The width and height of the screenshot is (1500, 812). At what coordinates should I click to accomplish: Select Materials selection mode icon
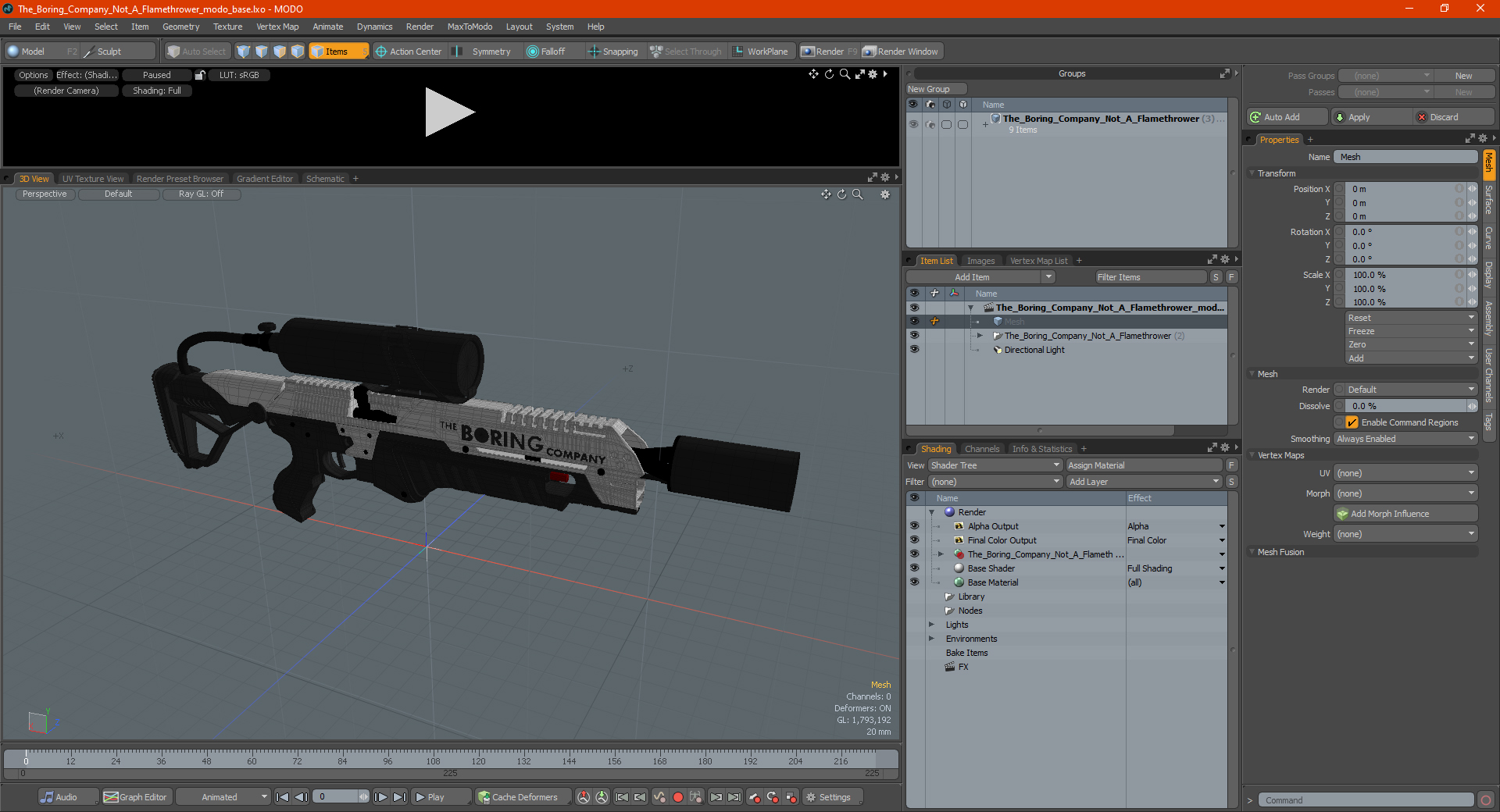point(298,52)
